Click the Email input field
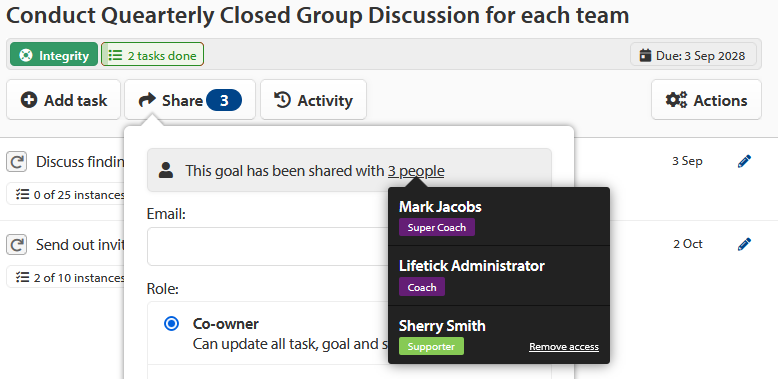 pyautogui.click(x=268, y=247)
